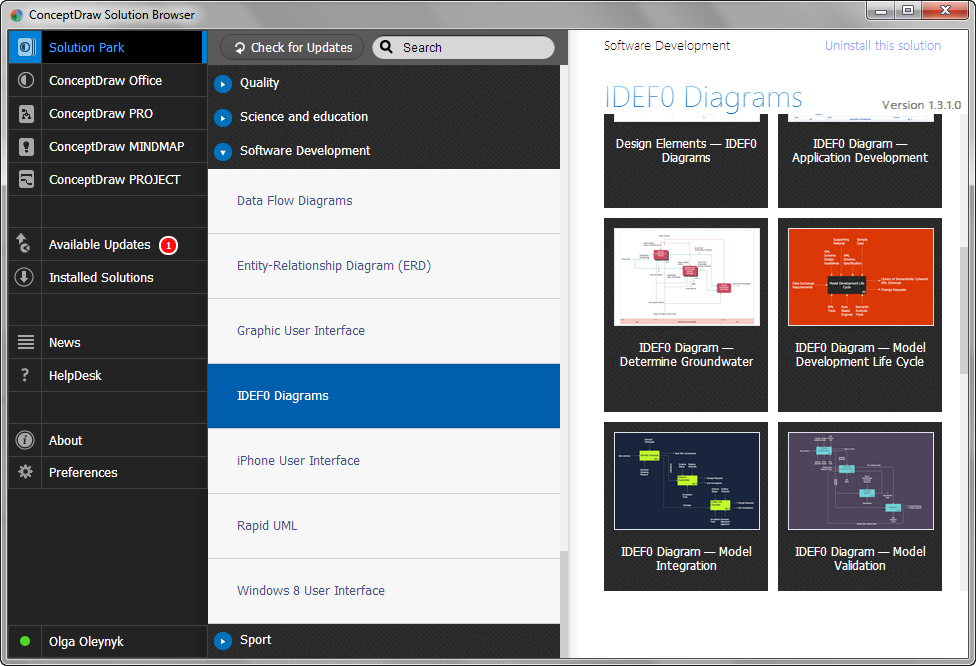Click the News list icon

[26, 342]
